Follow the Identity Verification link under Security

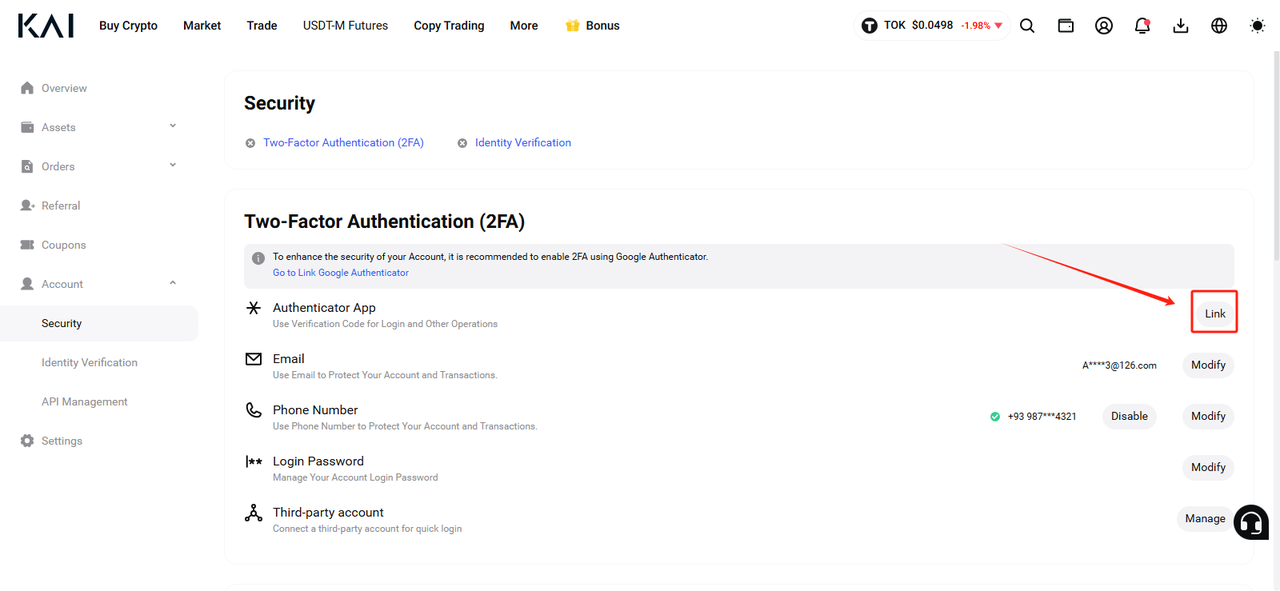523,143
